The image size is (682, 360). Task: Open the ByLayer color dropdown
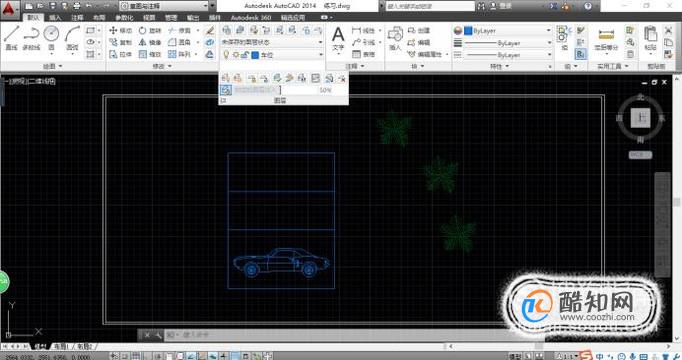pos(508,31)
